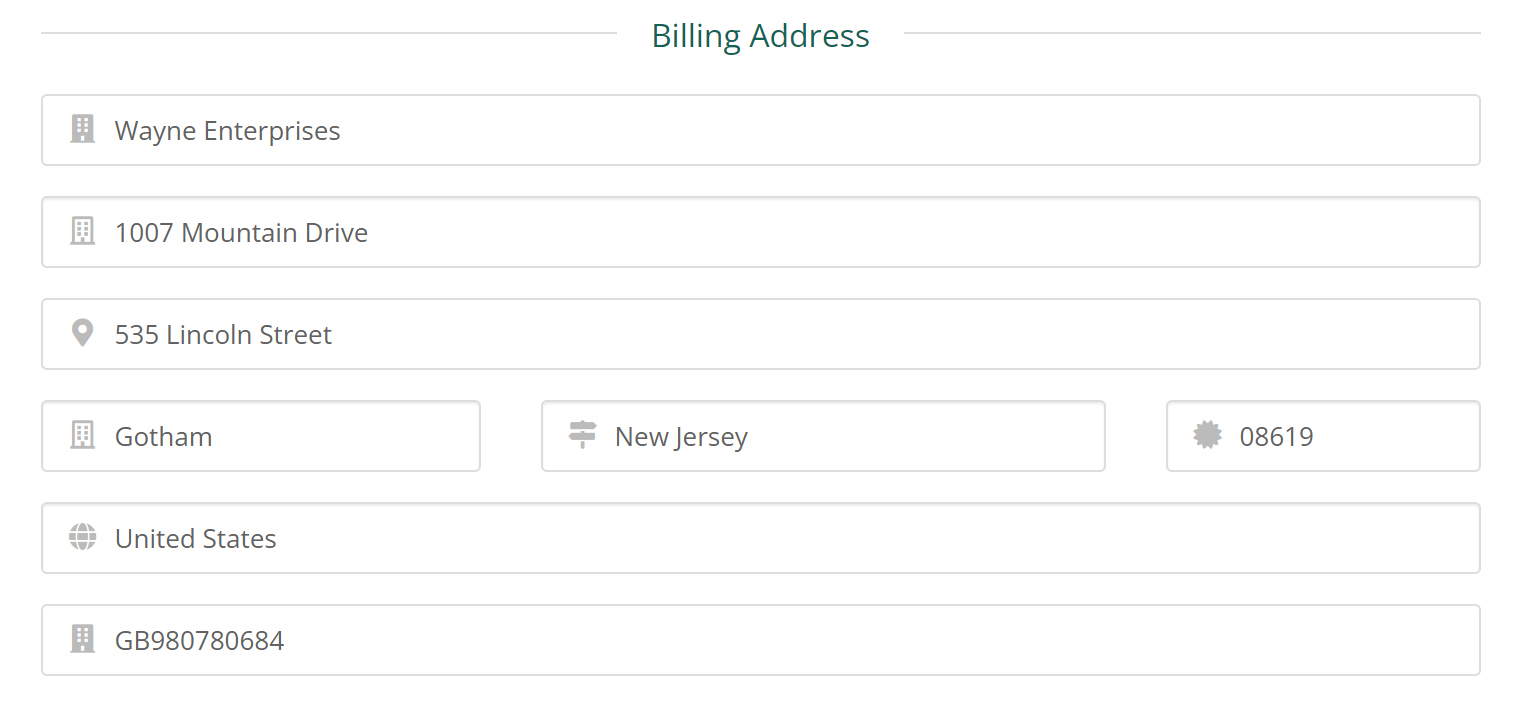Focus the 535 Lincoln Street address field
The width and height of the screenshot is (1523, 706).
click(760, 334)
